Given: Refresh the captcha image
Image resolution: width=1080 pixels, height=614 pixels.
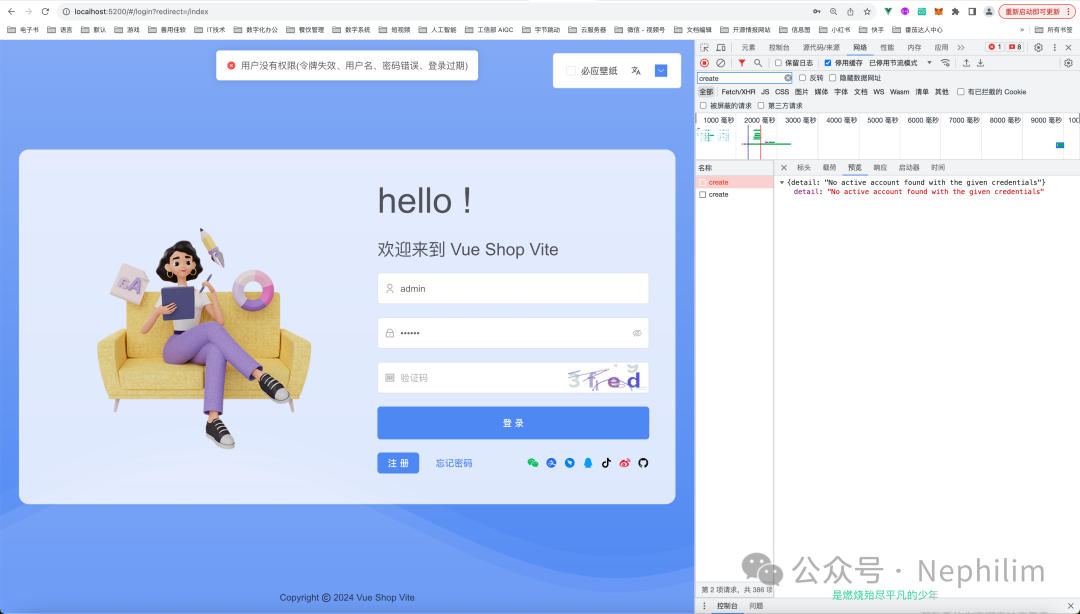Looking at the screenshot, I should click(605, 378).
